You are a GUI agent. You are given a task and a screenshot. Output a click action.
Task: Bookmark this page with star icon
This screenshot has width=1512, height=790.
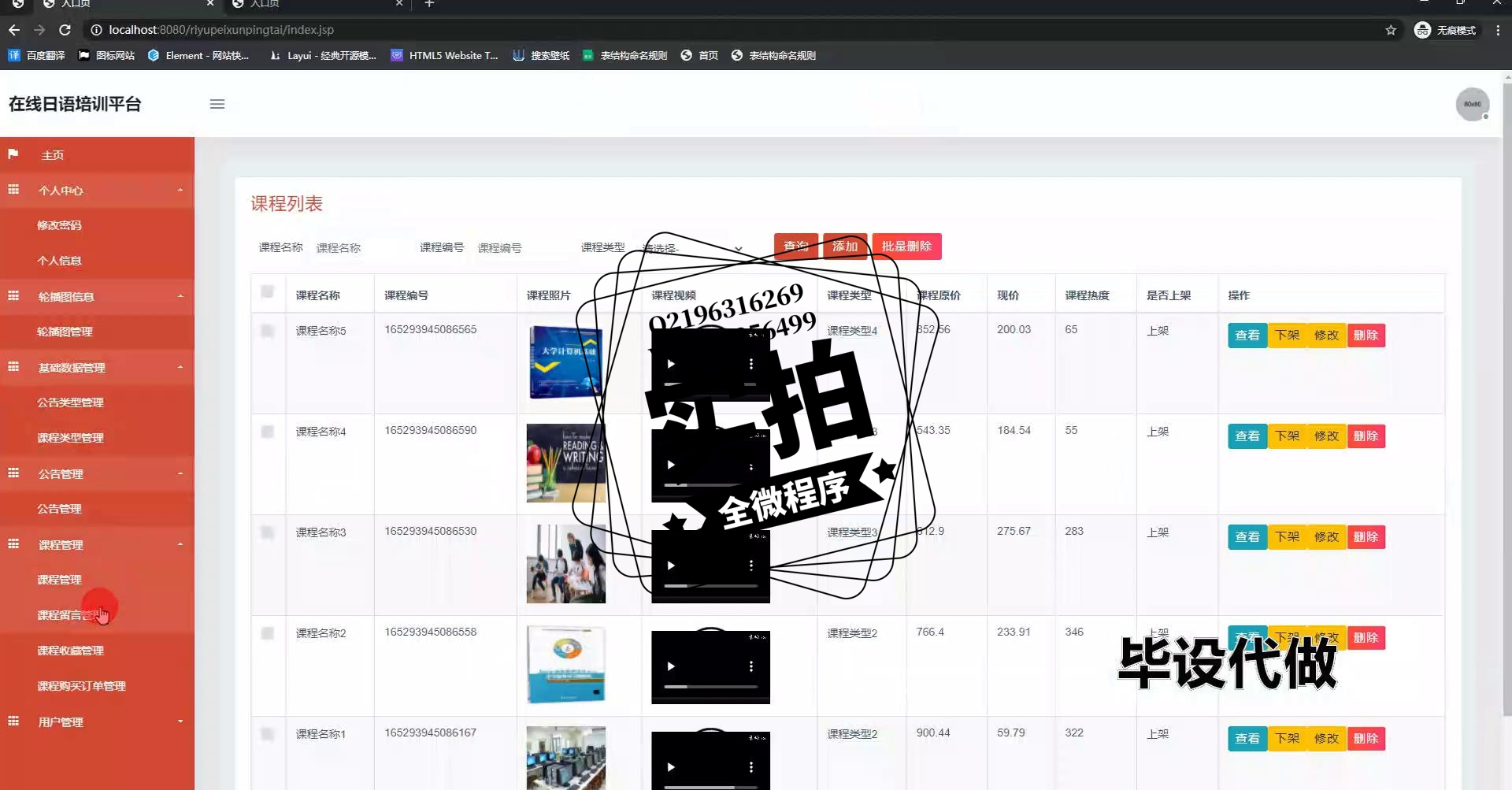pyautogui.click(x=1391, y=30)
